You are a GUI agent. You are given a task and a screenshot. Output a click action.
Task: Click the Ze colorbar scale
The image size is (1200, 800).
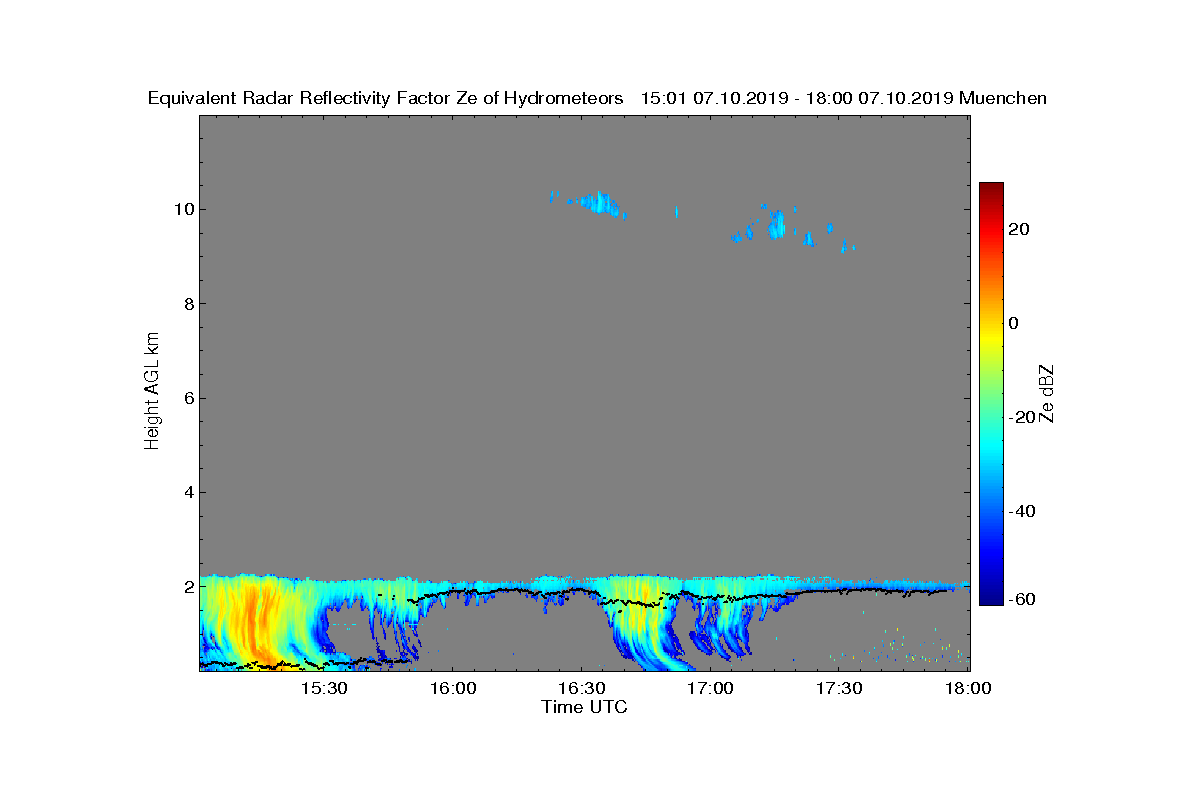click(x=991, y=393)
